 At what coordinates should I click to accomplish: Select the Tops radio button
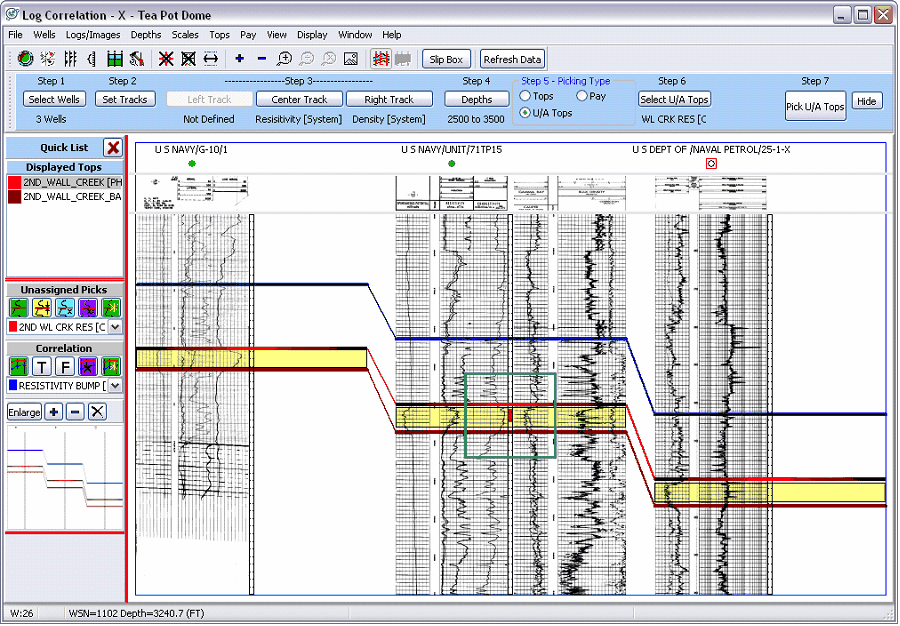525,96
